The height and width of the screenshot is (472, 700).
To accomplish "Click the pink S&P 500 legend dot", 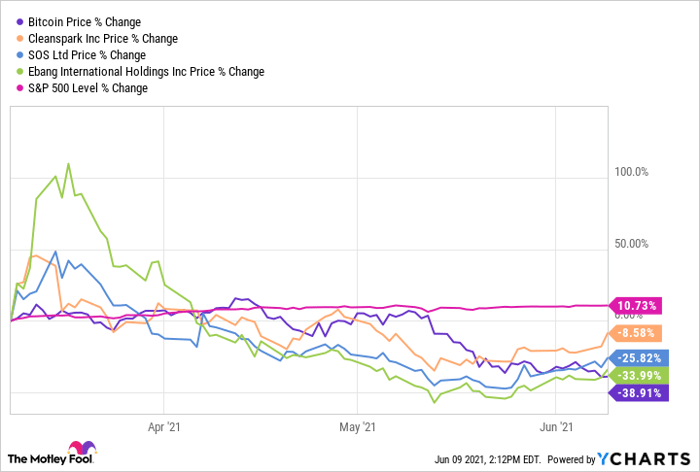I will (21, 88).
